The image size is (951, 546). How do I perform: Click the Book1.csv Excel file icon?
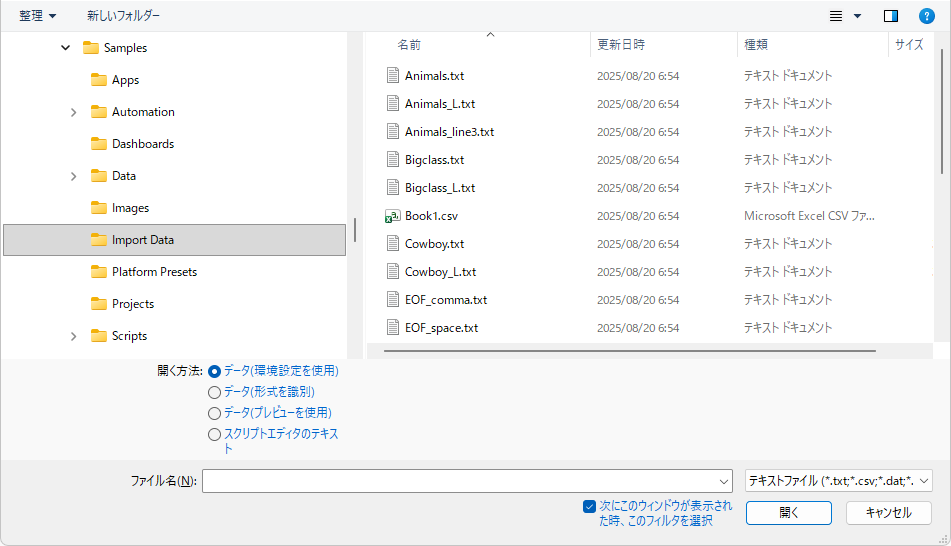coord(393,215)
